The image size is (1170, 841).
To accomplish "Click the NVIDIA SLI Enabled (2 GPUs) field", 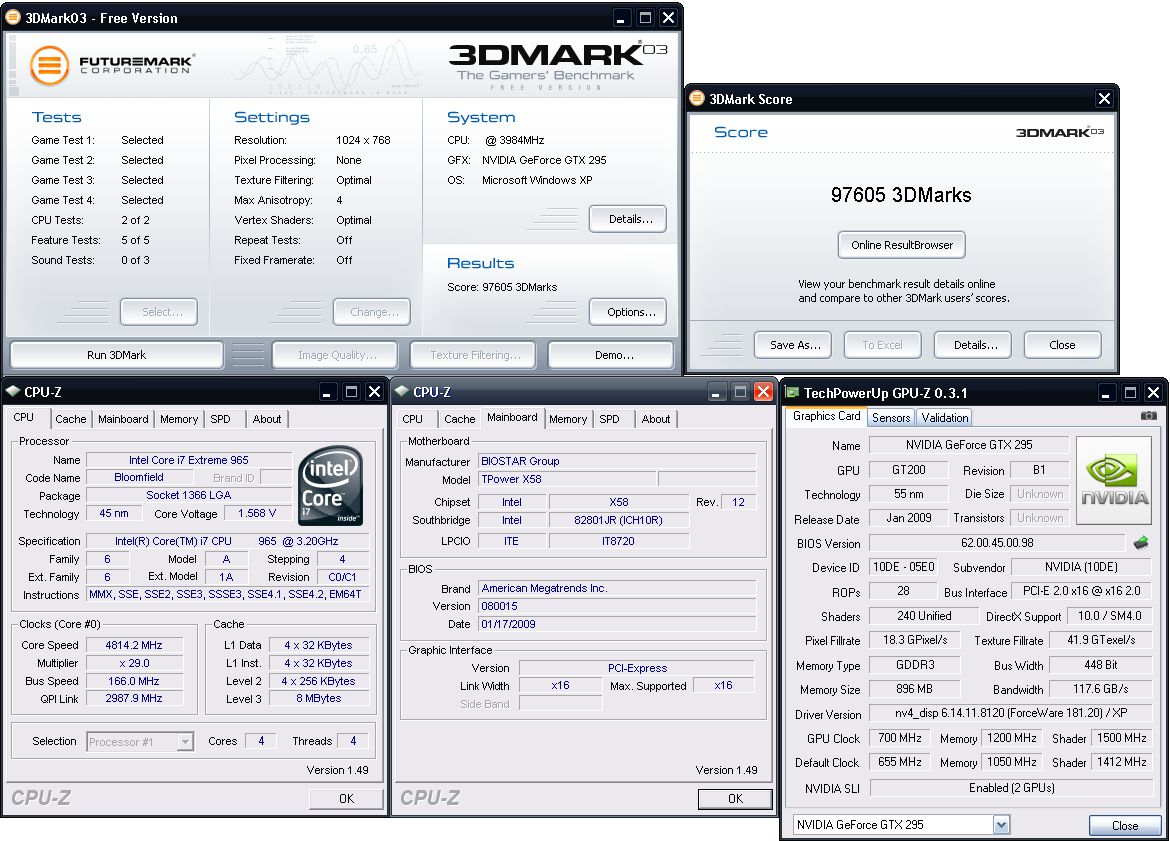I will tap(1010, 788).
